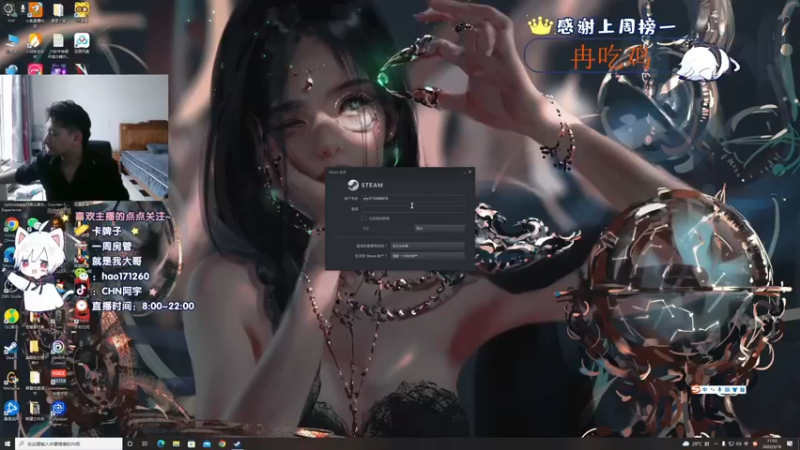This screenshot has height=450, width=800.
Task: Click the taskbar clock and date
Action: pyautogui.click(x=771, y=443)
